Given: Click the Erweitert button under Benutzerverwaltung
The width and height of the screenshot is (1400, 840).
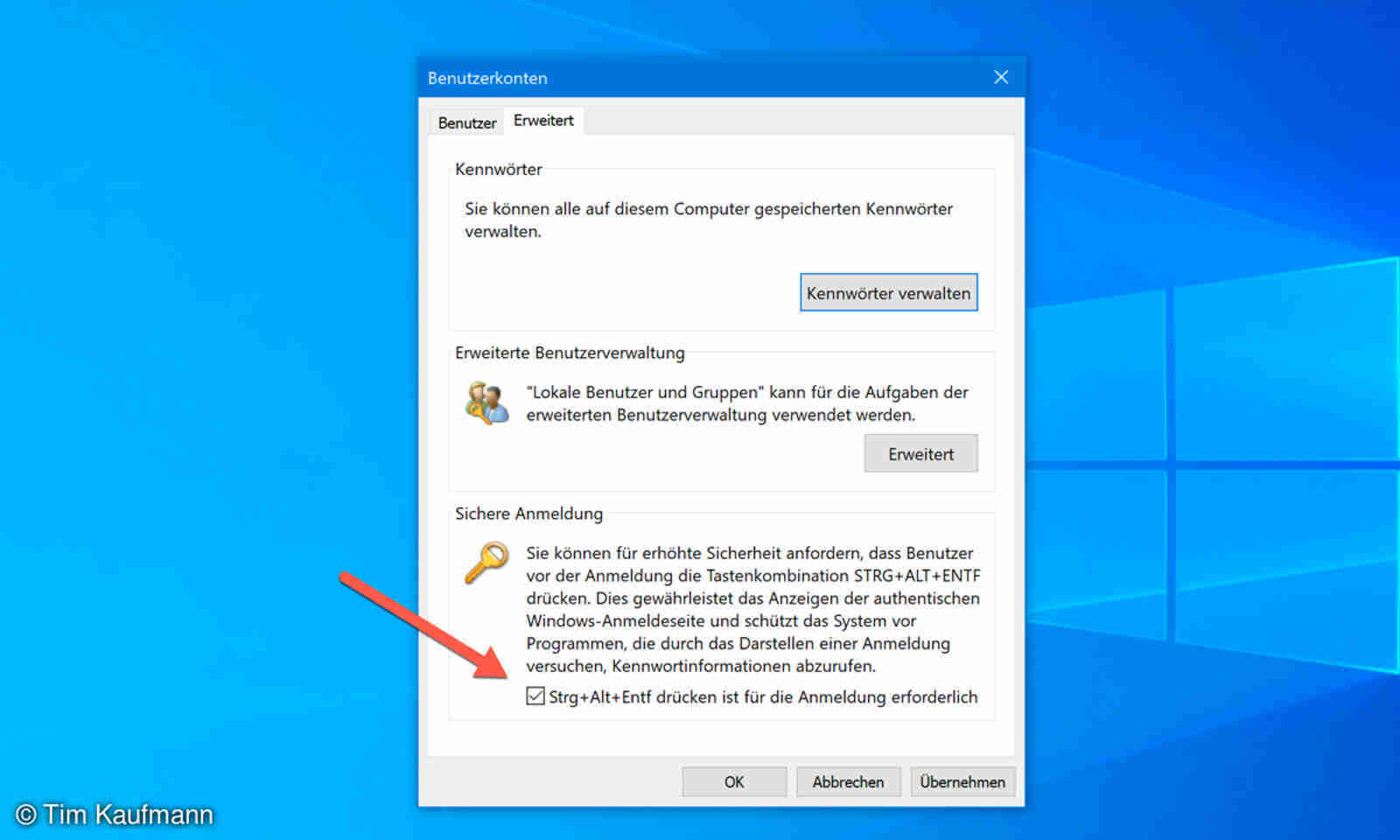Looking at the screenshot, I should [920, 453].
